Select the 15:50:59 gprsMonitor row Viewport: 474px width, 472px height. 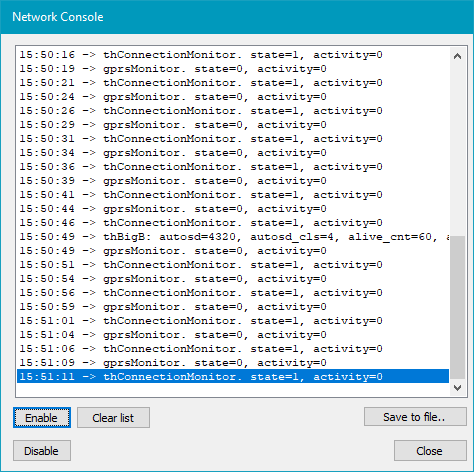[233, 307]
